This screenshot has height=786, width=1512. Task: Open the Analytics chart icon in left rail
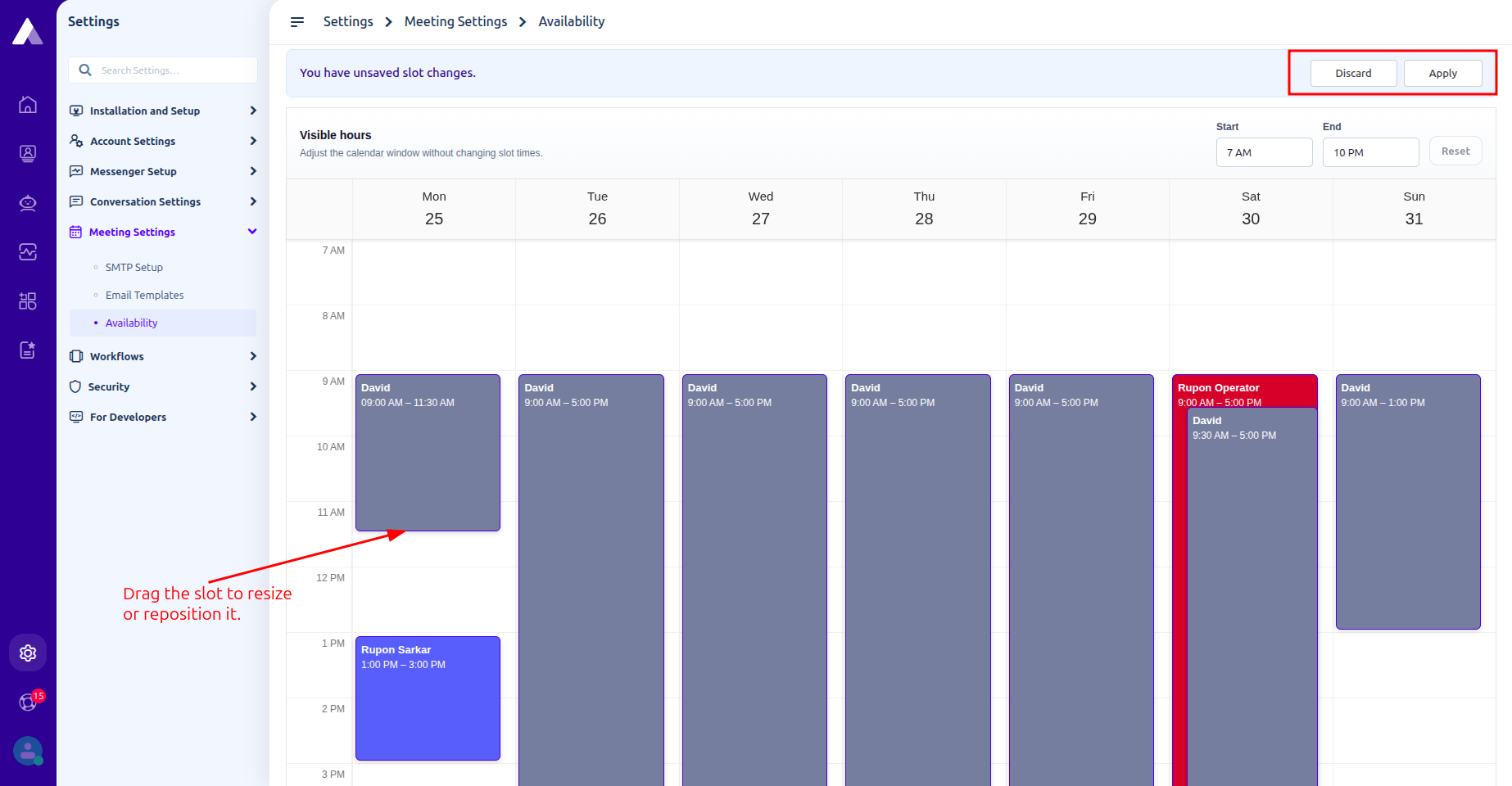tap(28, 252)
